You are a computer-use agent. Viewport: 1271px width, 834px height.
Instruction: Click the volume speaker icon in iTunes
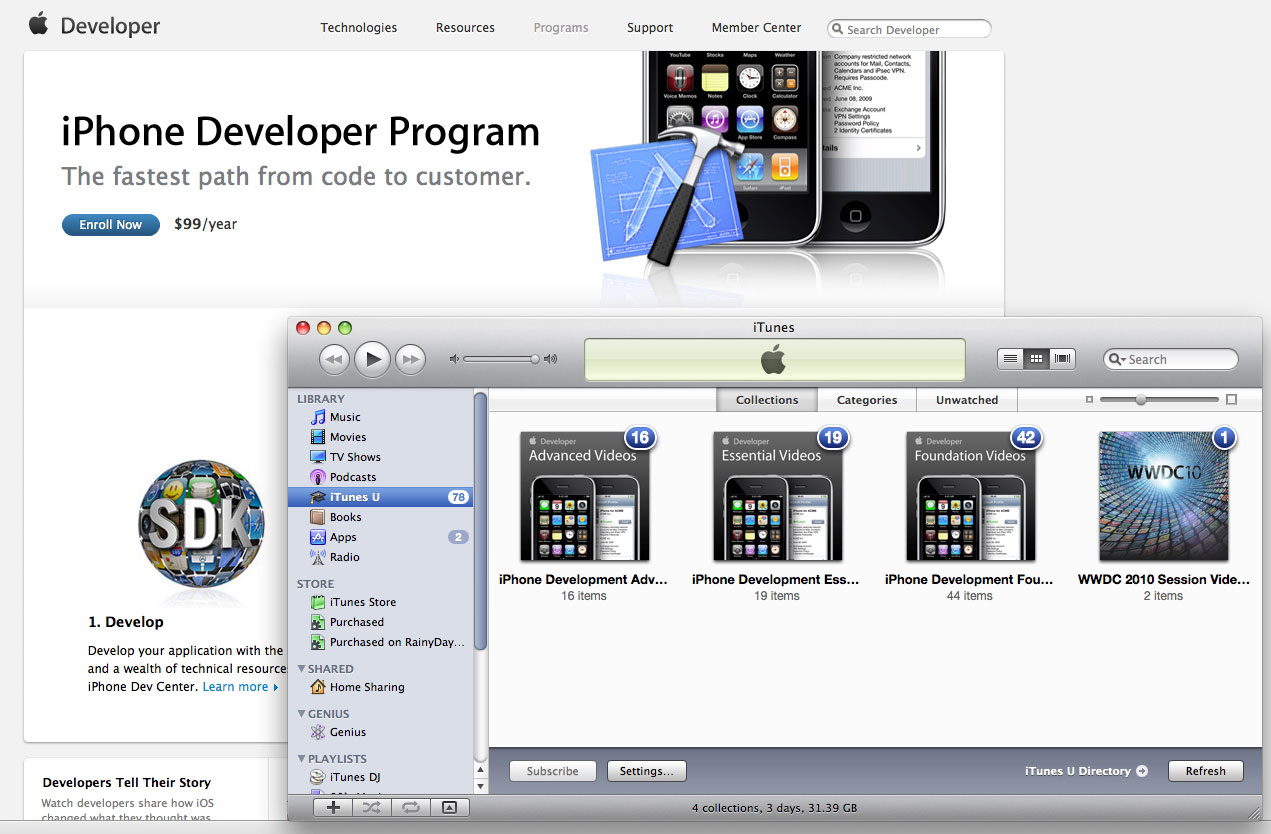click(x=455, y=359)
